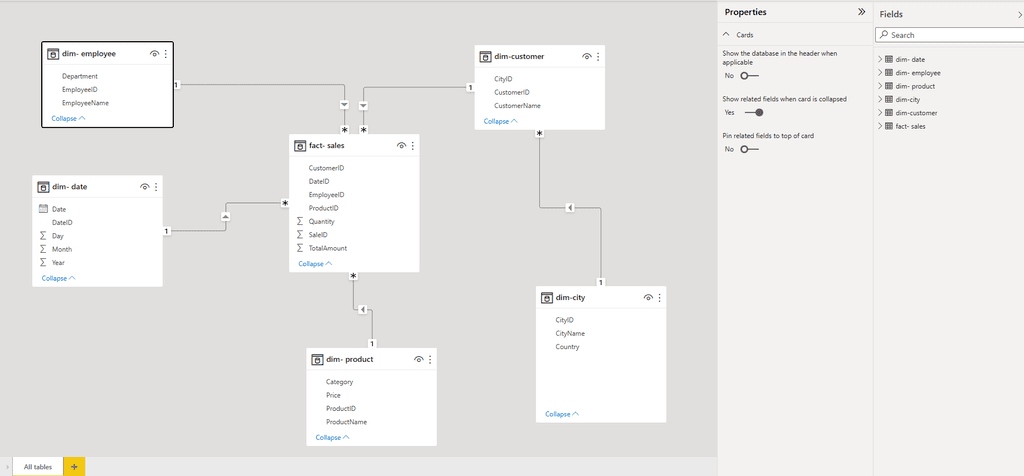Collapse the dim- date card
1024x476 pixels.
(59, 278)
